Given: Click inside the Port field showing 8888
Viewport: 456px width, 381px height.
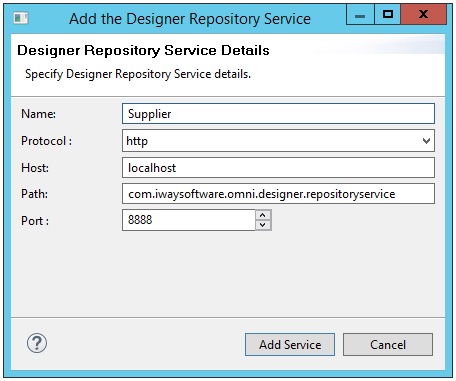Looking at the screenshot, I should (x=189, y=220).
